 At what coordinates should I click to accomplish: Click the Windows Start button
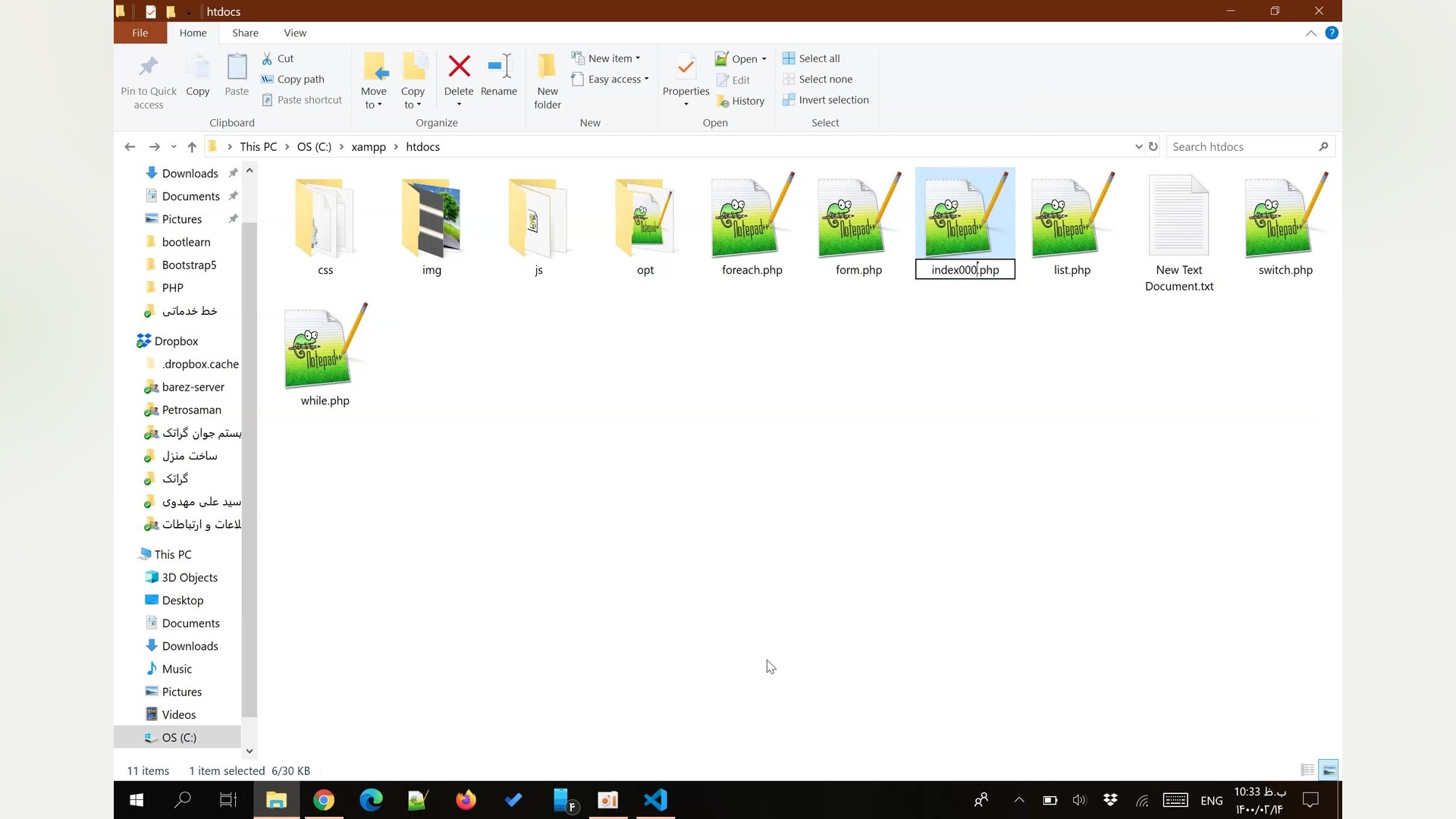(136, 800)
